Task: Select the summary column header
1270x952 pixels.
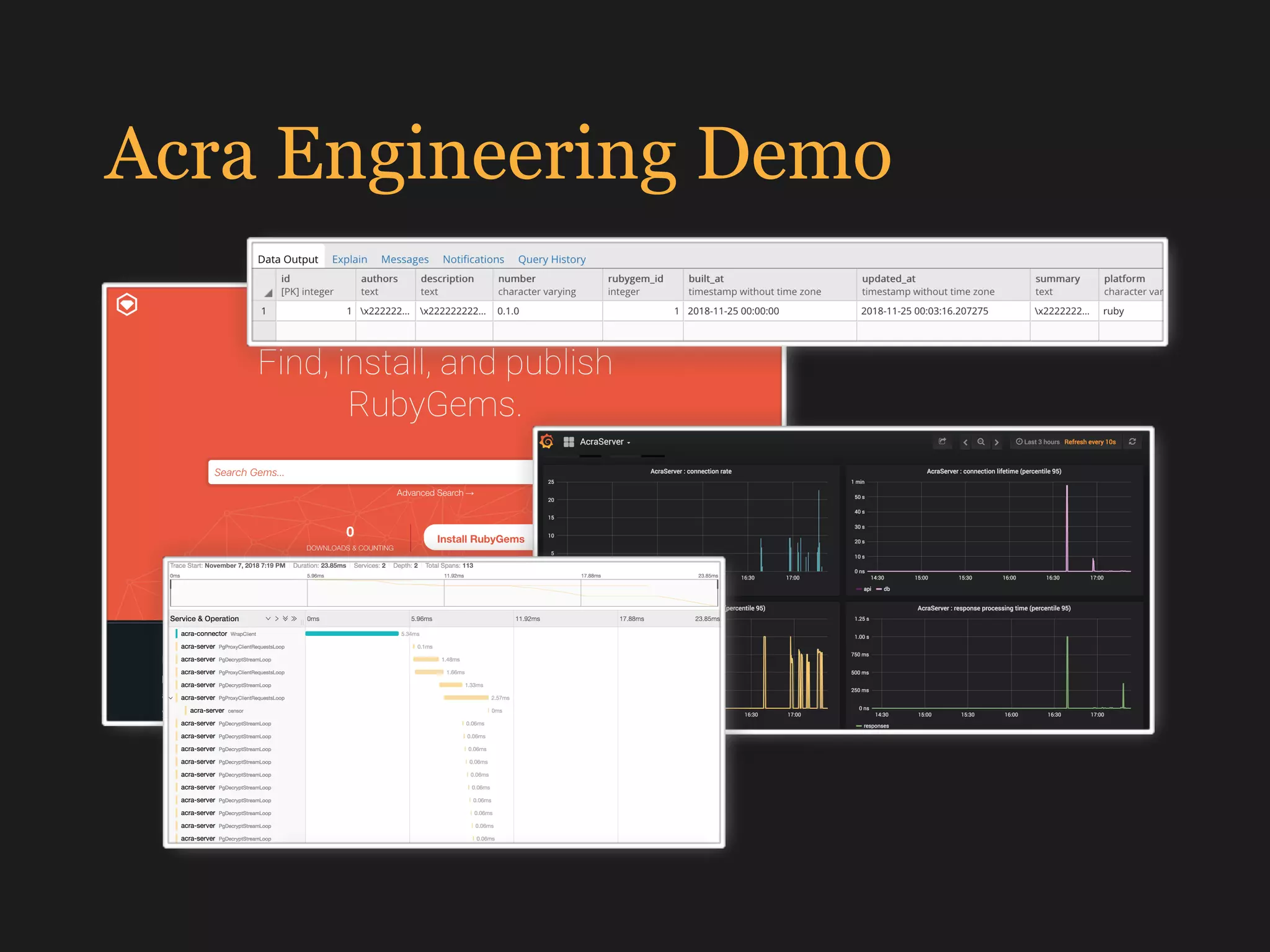Action: pyautogui.click(x=1064, y=285)
